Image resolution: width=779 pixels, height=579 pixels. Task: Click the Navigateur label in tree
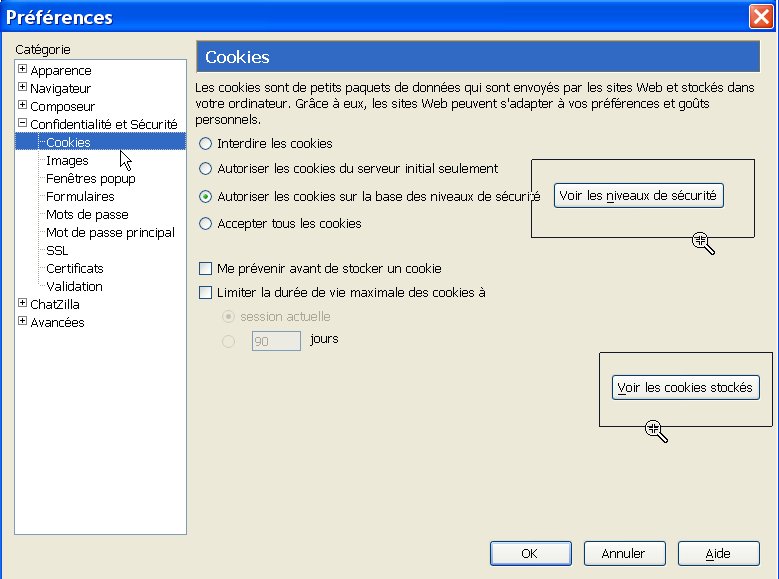60,88
